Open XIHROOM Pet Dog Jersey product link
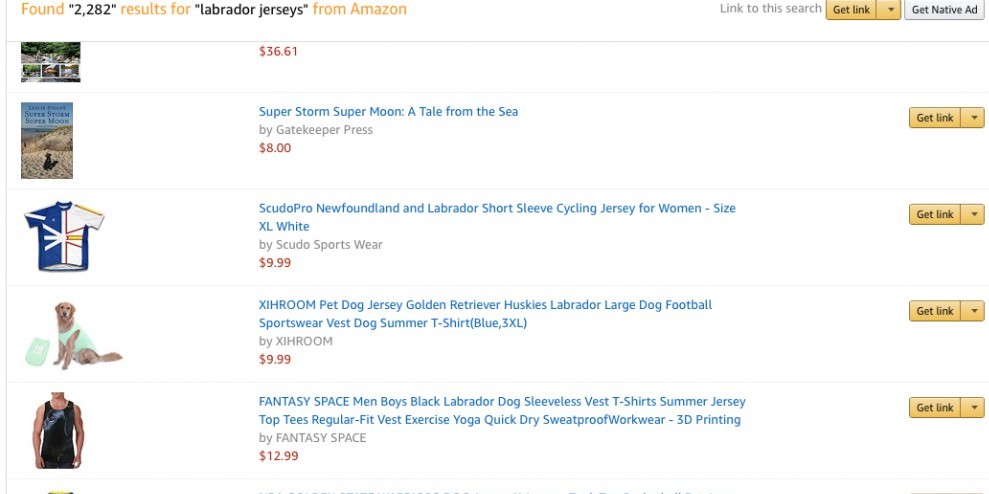989x494 pixels. [x=485, y=305]
